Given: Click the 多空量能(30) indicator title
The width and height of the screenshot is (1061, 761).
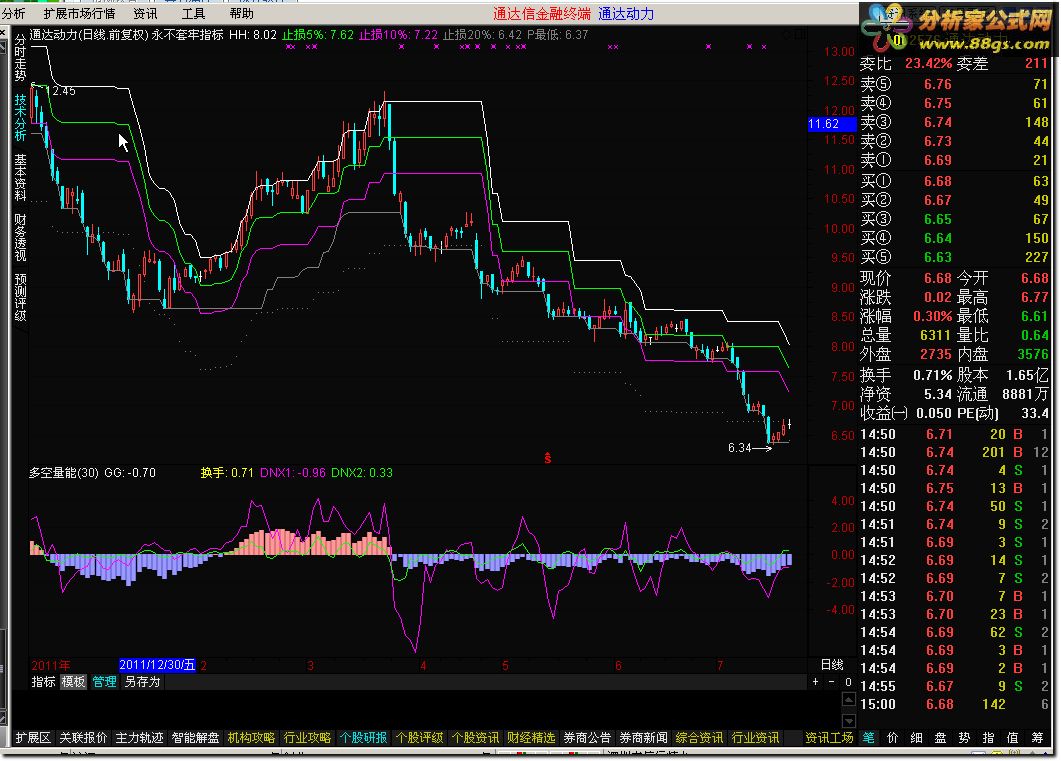Looking at the screenshot, I should pos(64,473).
